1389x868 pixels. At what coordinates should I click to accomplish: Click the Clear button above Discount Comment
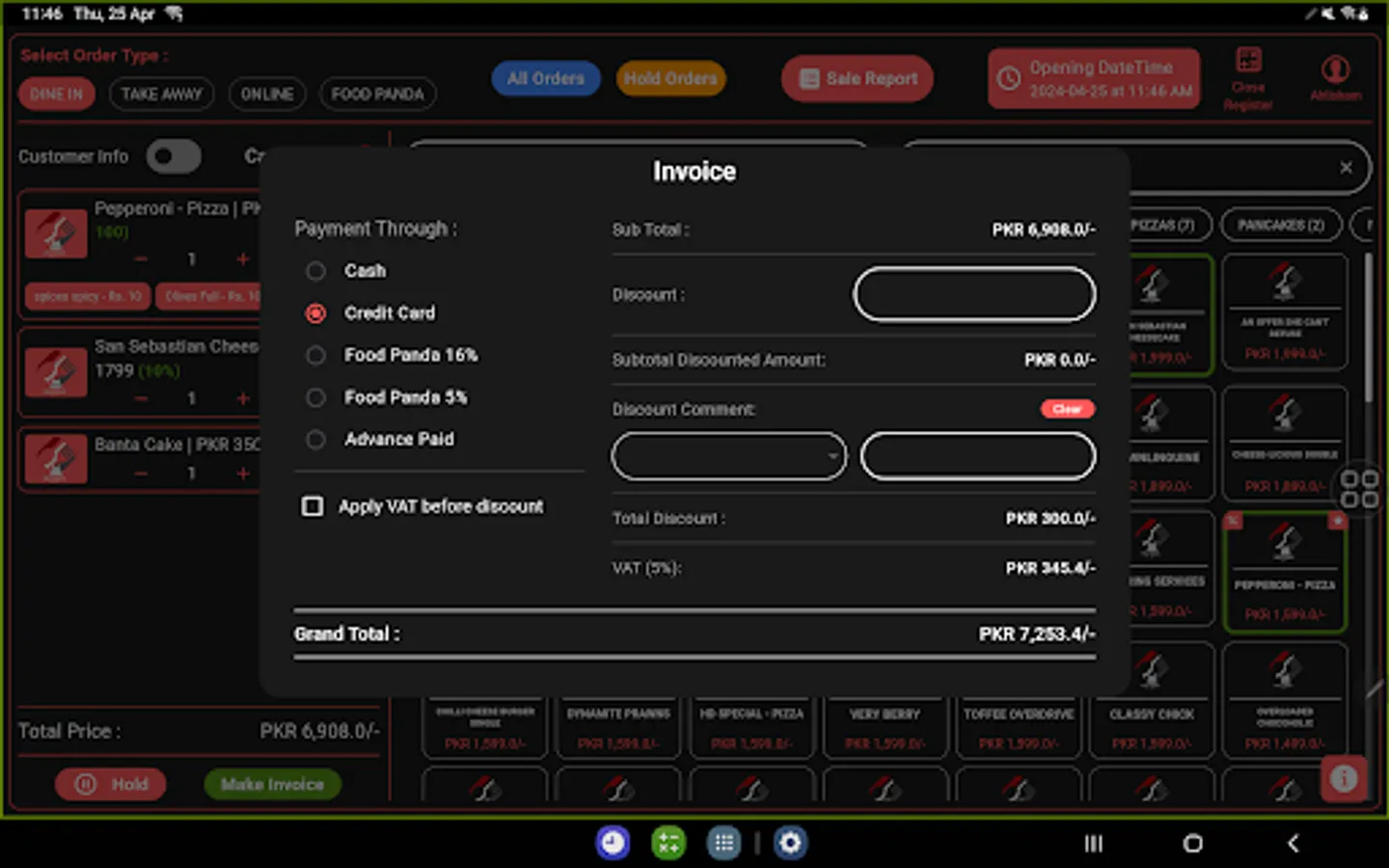(x=1067, y=409)
